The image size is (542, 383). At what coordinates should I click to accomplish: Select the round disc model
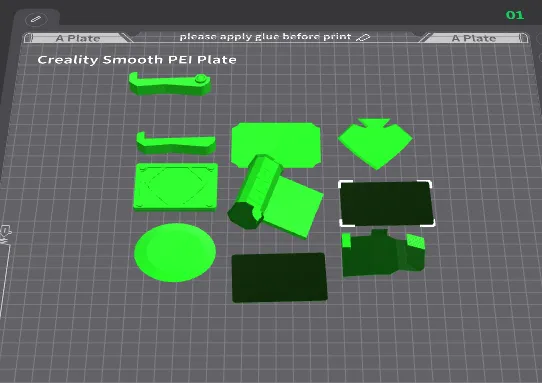(175, 252)
